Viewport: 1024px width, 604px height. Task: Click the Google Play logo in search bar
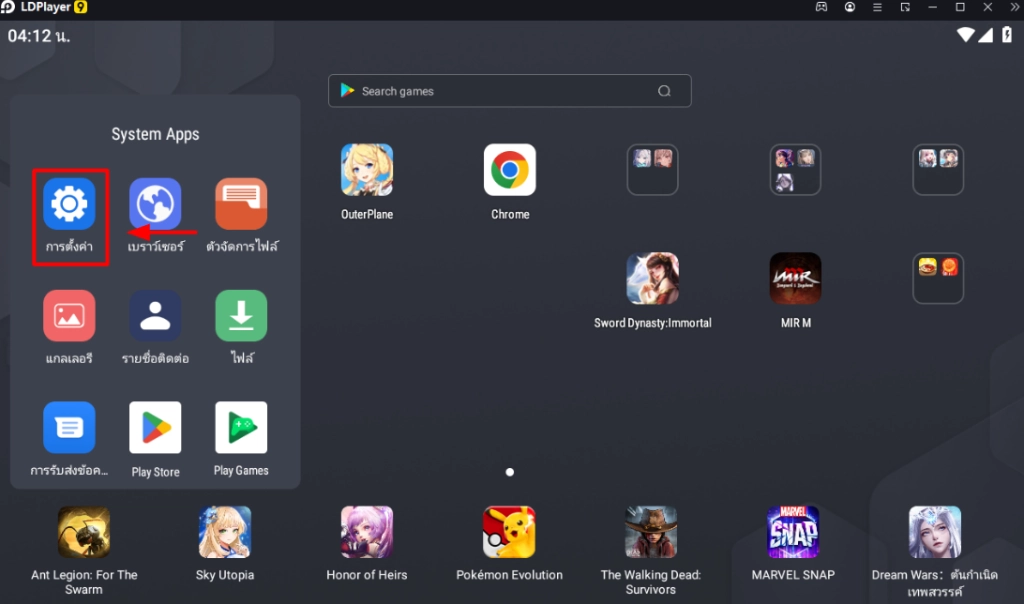[347, 91]
